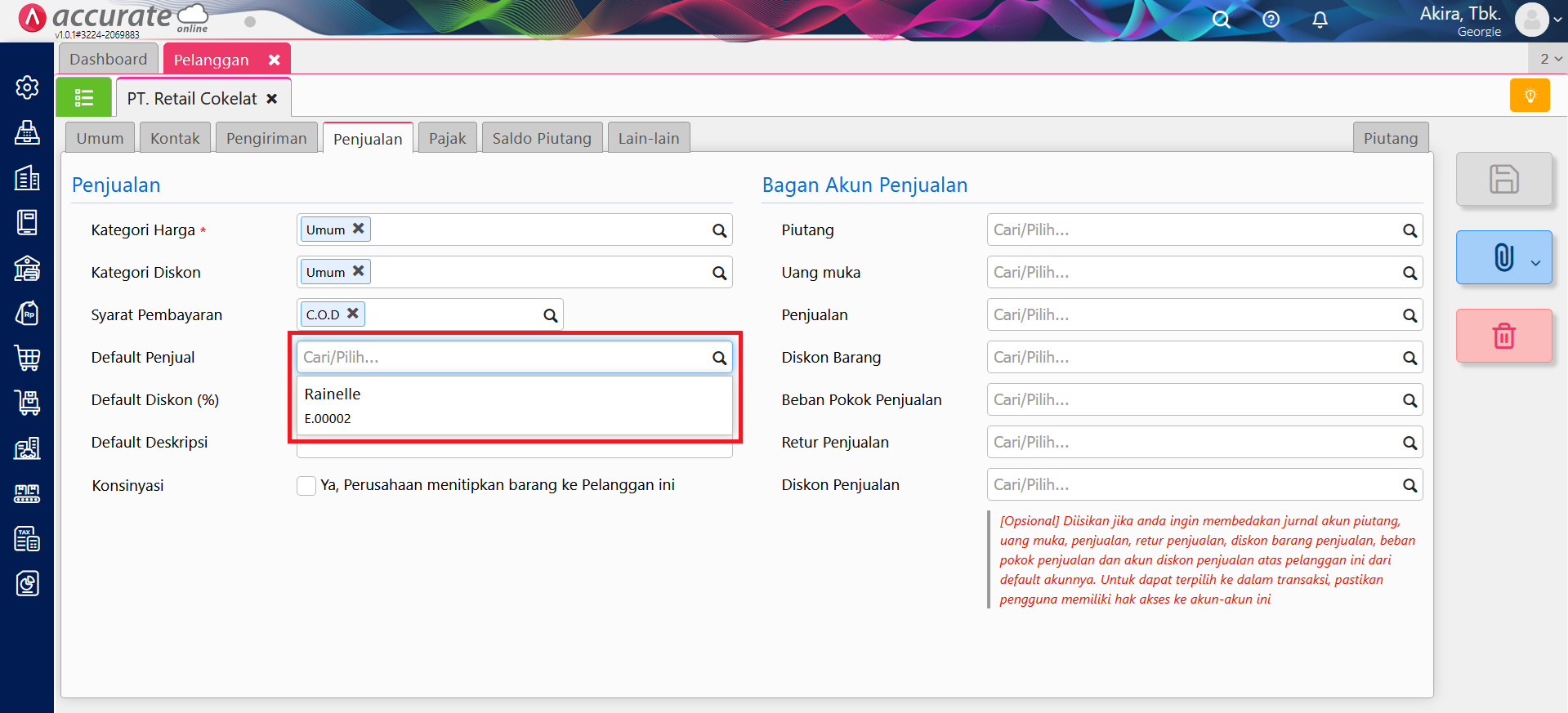
Task: Switch to the Saldo Piutang tab
Action: pos(542,138)
